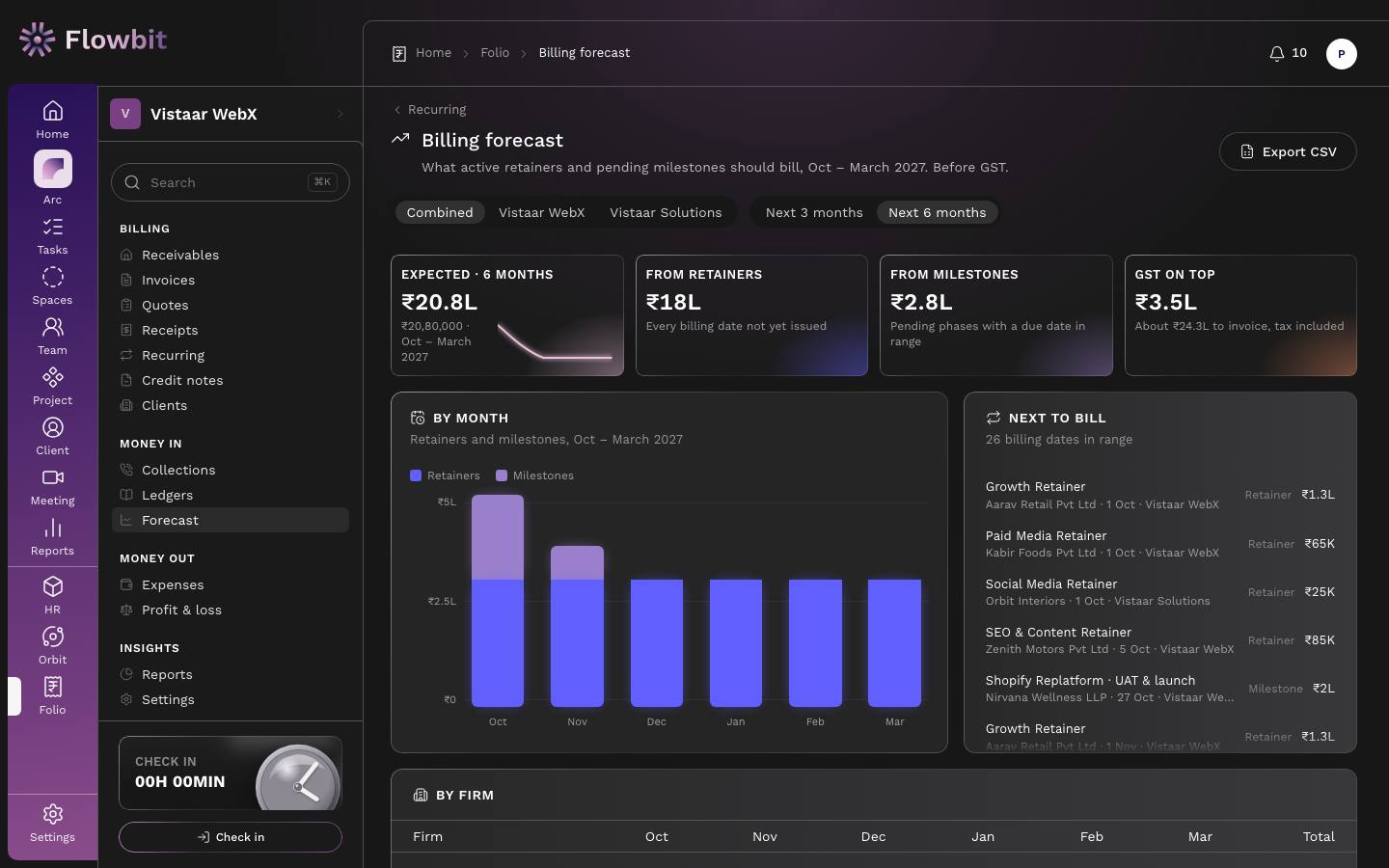Viewport: 1389px width, 868px height.
Task: Click the Milestones legend color swatch
Action: point(502,475)
